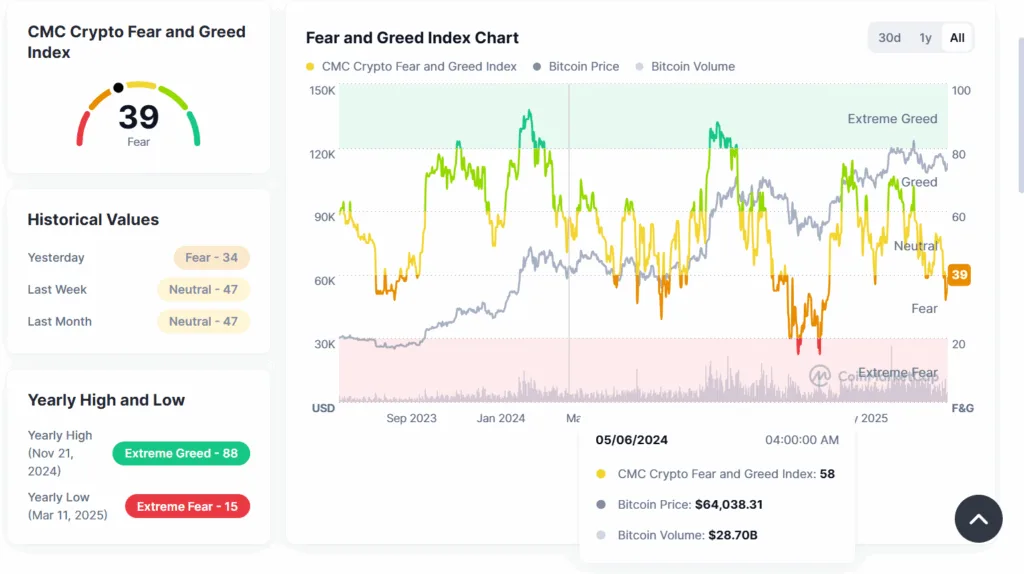This screenshot has height=574, width=1024.
Task: Click the gray Bitcoin Price legend dot
Action: (x=537, y=67)
